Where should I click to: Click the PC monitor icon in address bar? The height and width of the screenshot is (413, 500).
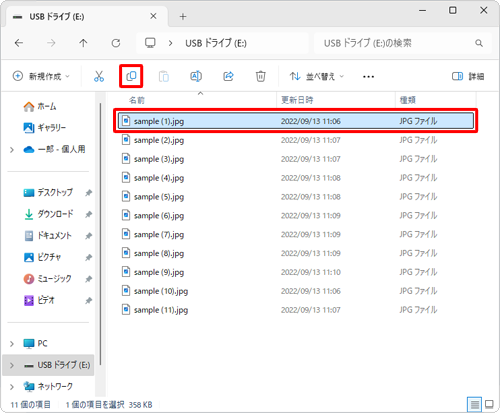pyautogui.click(x=150, y=43)
